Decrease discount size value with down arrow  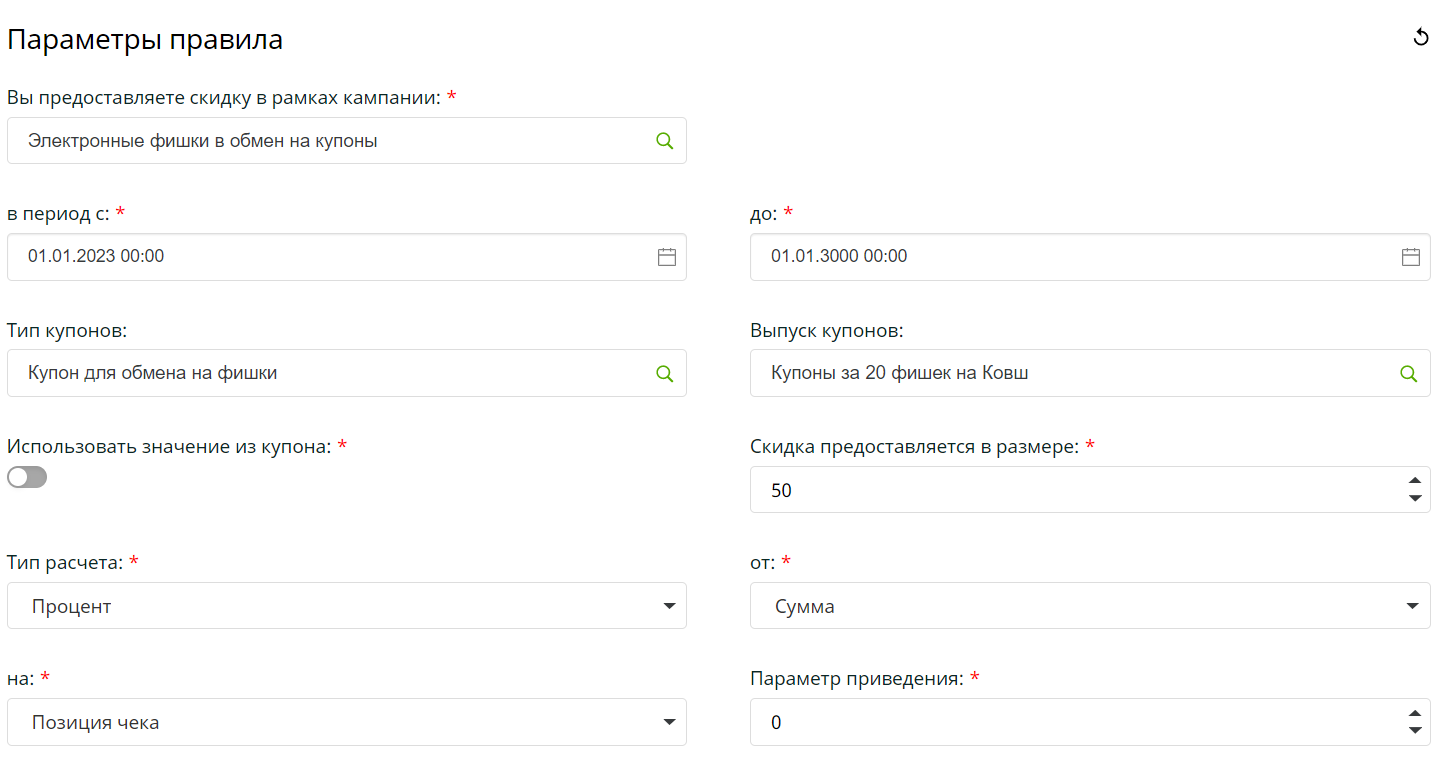[1414, 498]
